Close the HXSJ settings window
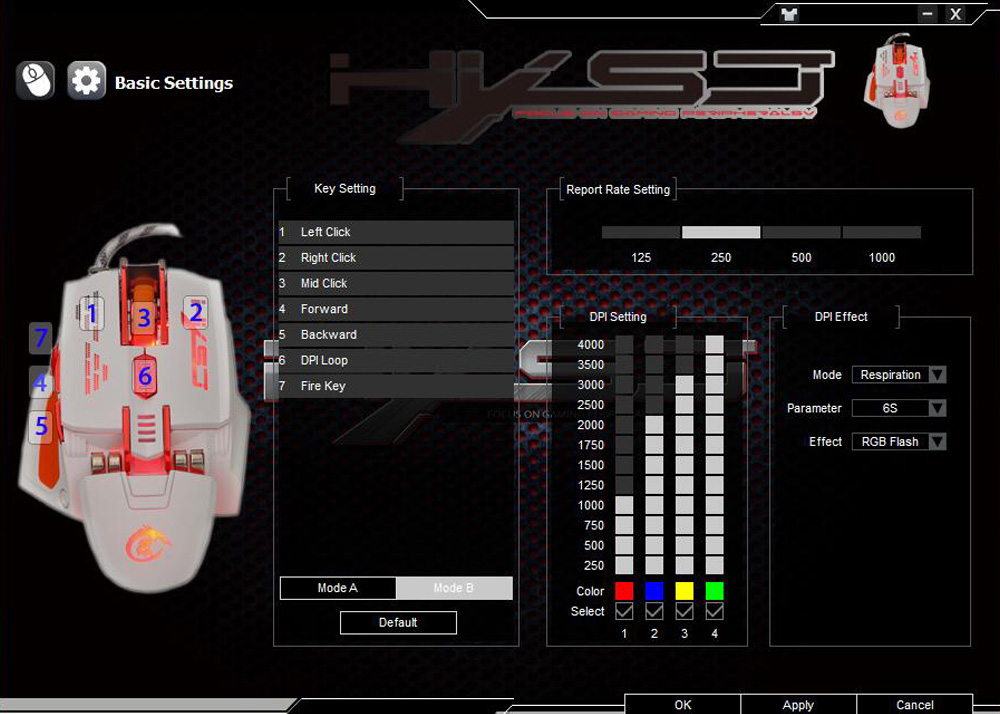Viewport: 1000px width, 714px height. point(955,14)
